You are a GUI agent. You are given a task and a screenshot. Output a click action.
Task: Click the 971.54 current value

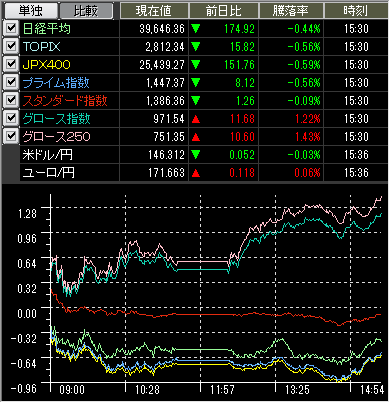[x=169, y=119]
